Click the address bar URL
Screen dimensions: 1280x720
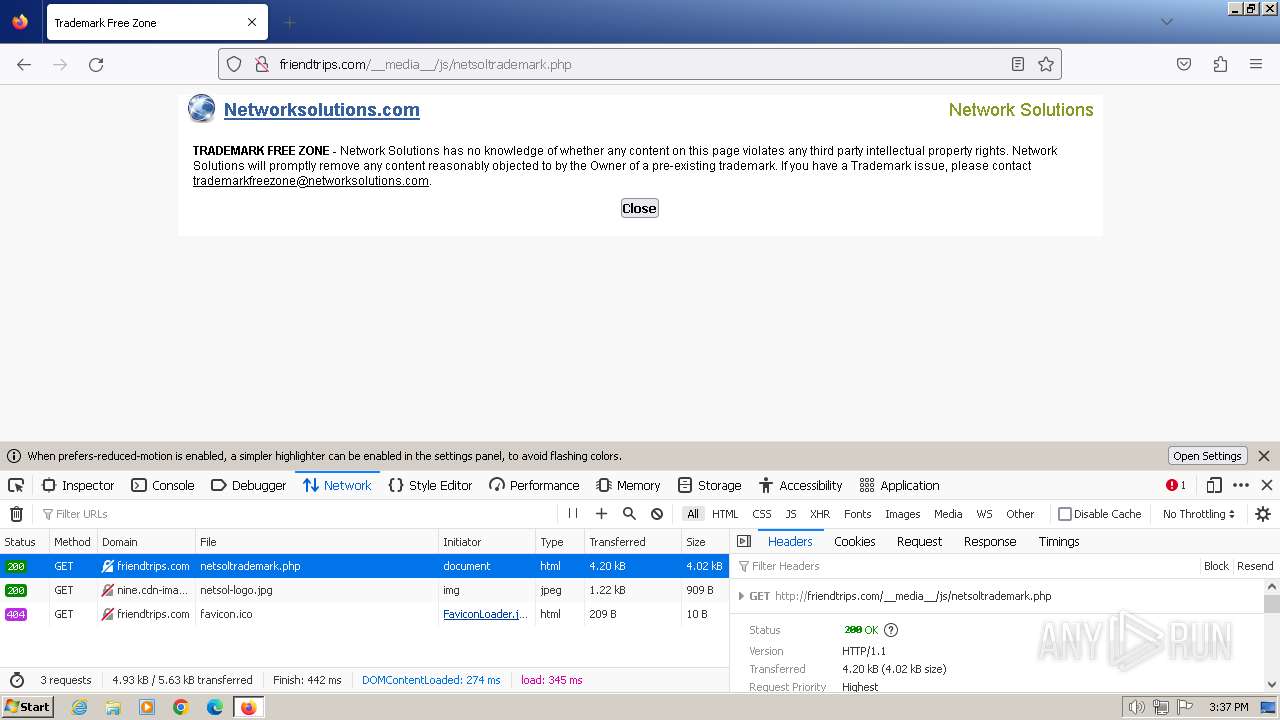tap(426, 64)
